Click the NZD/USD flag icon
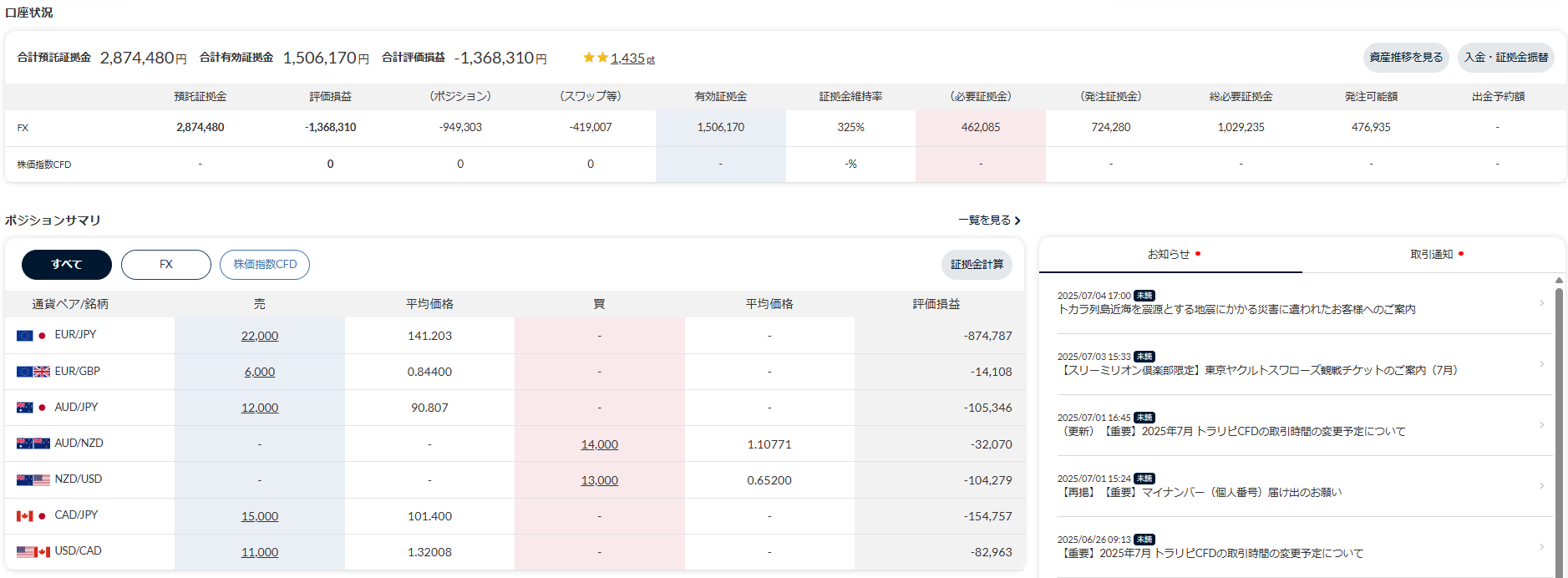Image resolution: width=1568 pixels, height=578 pixels. 33,480
